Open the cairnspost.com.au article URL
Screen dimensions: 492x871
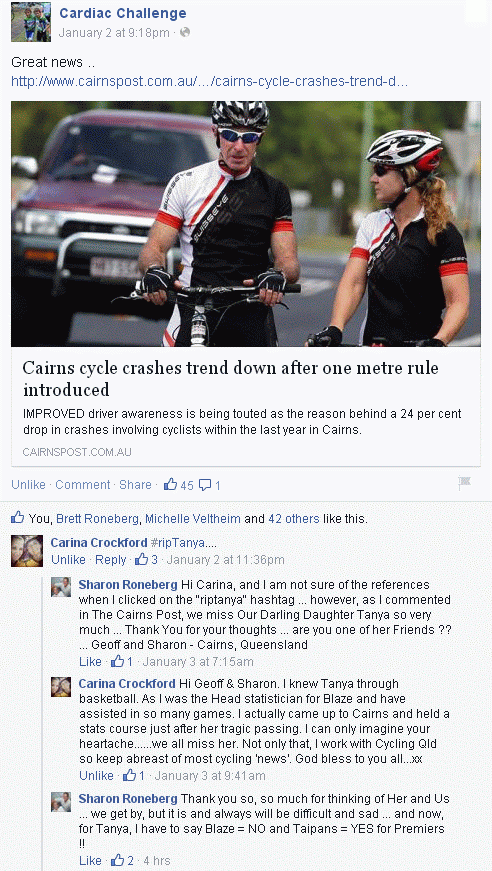coord(210,82)
